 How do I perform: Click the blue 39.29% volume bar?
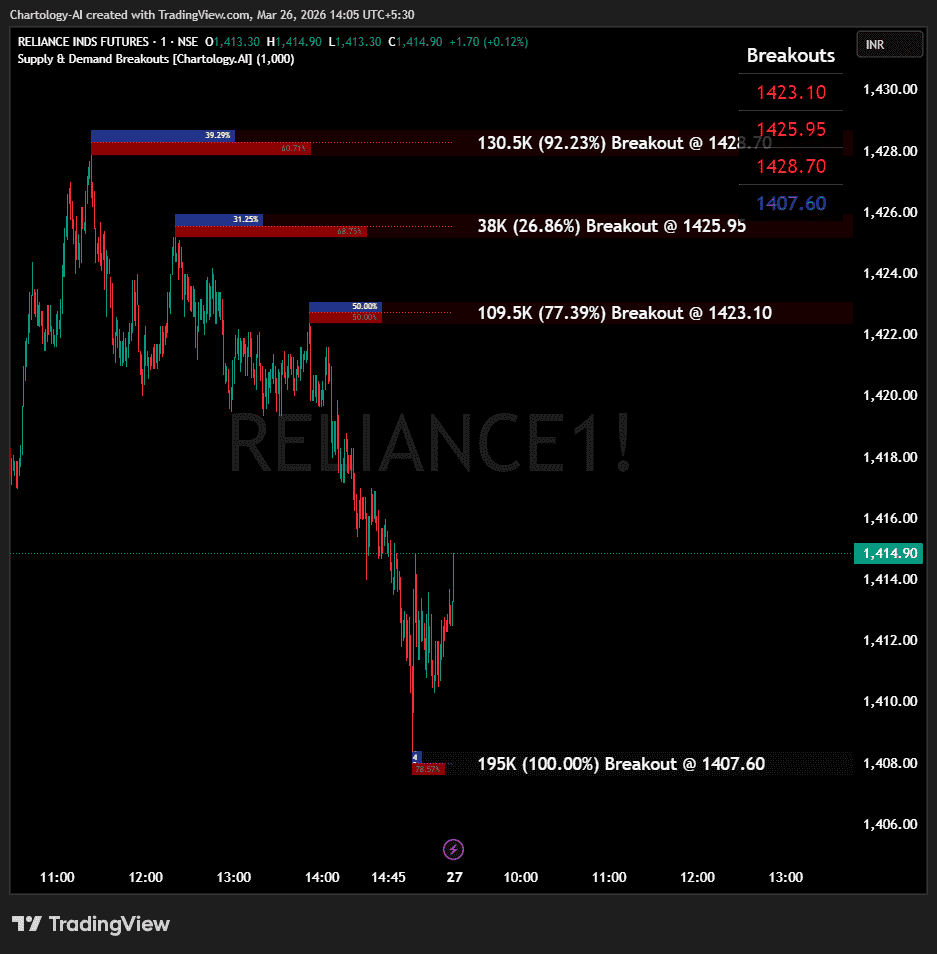point(163,135)
